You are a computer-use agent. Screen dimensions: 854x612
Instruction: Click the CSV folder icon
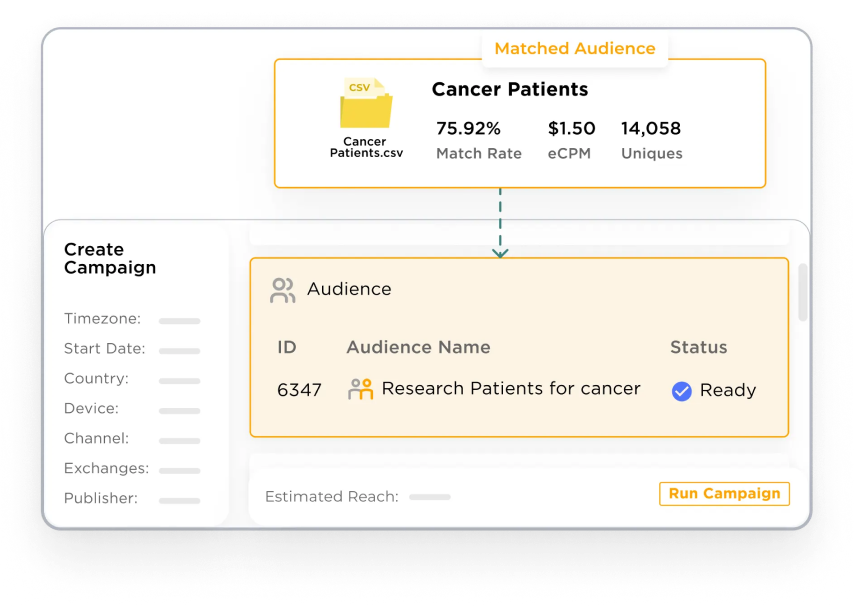pos(365,104)
